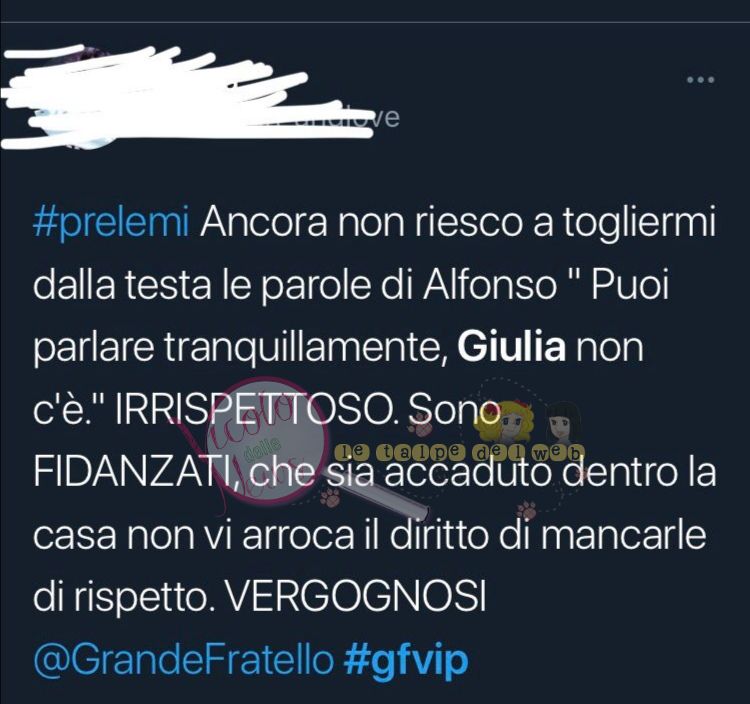Click the paw print near 'dentro la'
The image size is (750, 704).
tap(526, 510)
